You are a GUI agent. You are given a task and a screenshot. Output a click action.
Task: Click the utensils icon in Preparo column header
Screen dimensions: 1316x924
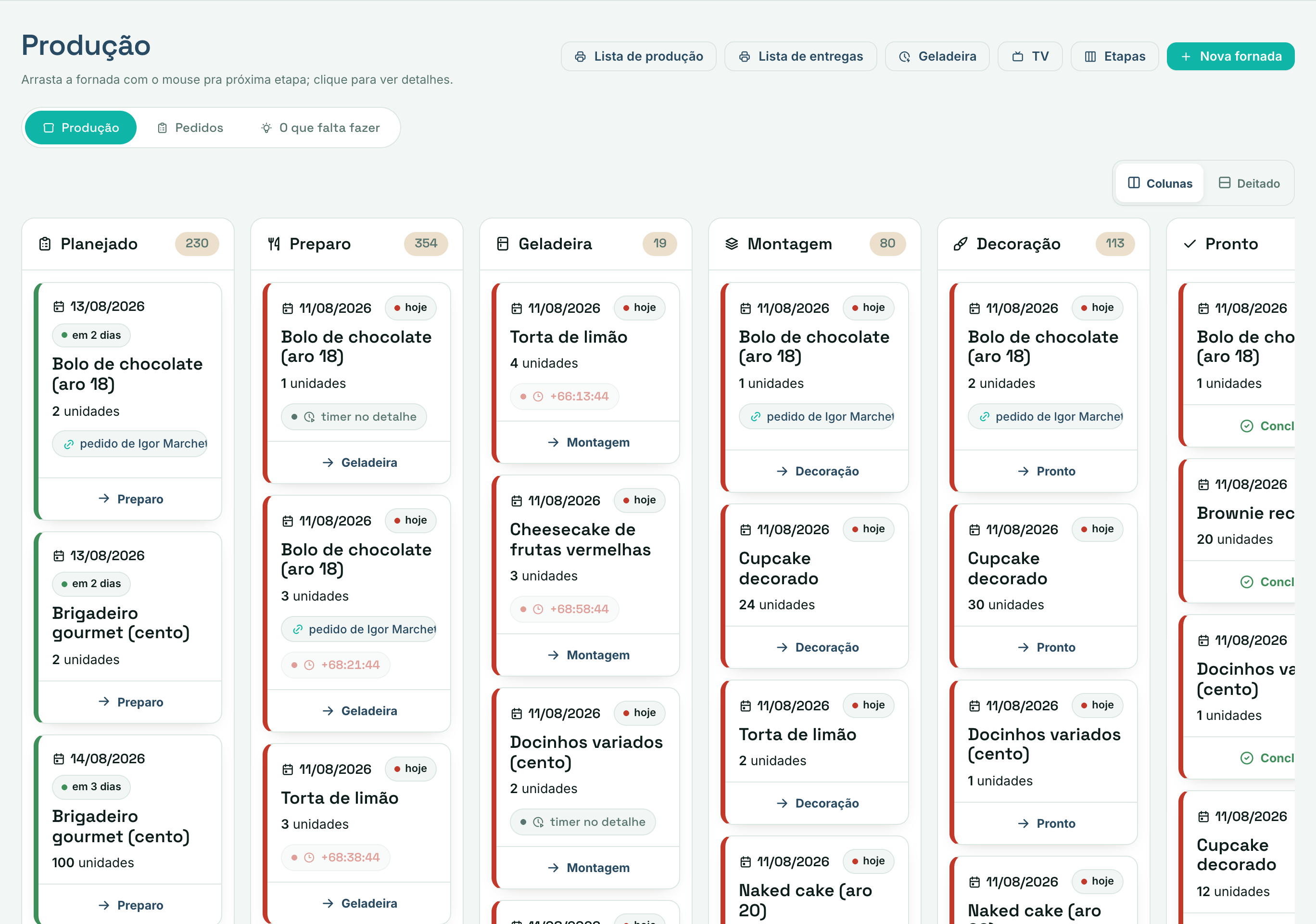point(274,244)
